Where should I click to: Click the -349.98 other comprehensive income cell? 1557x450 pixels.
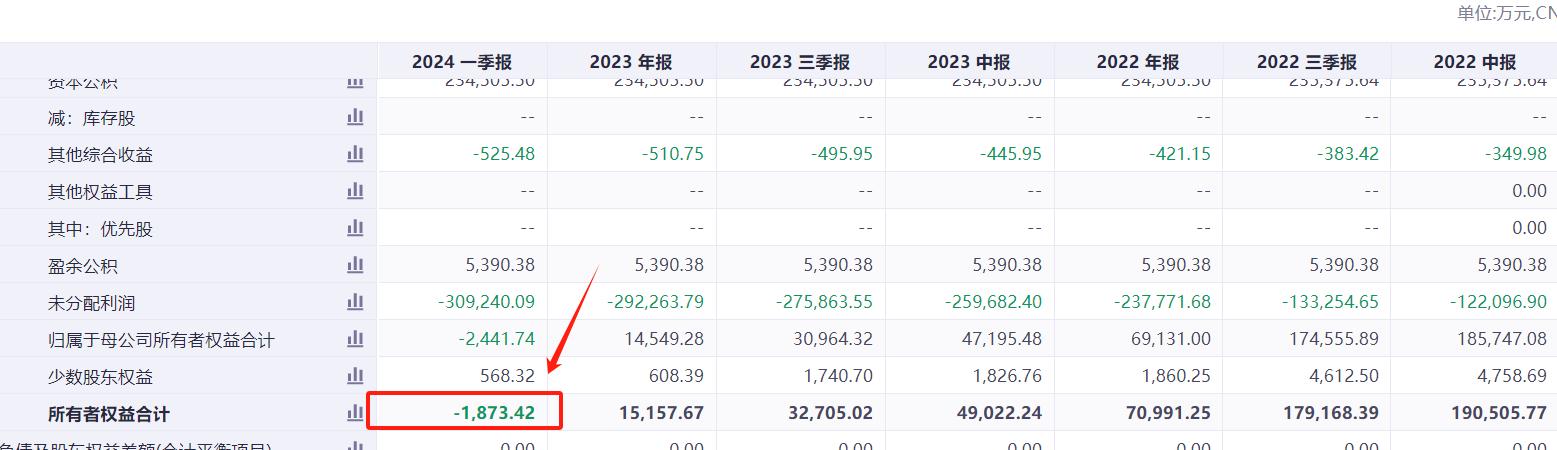(1515, 155)
